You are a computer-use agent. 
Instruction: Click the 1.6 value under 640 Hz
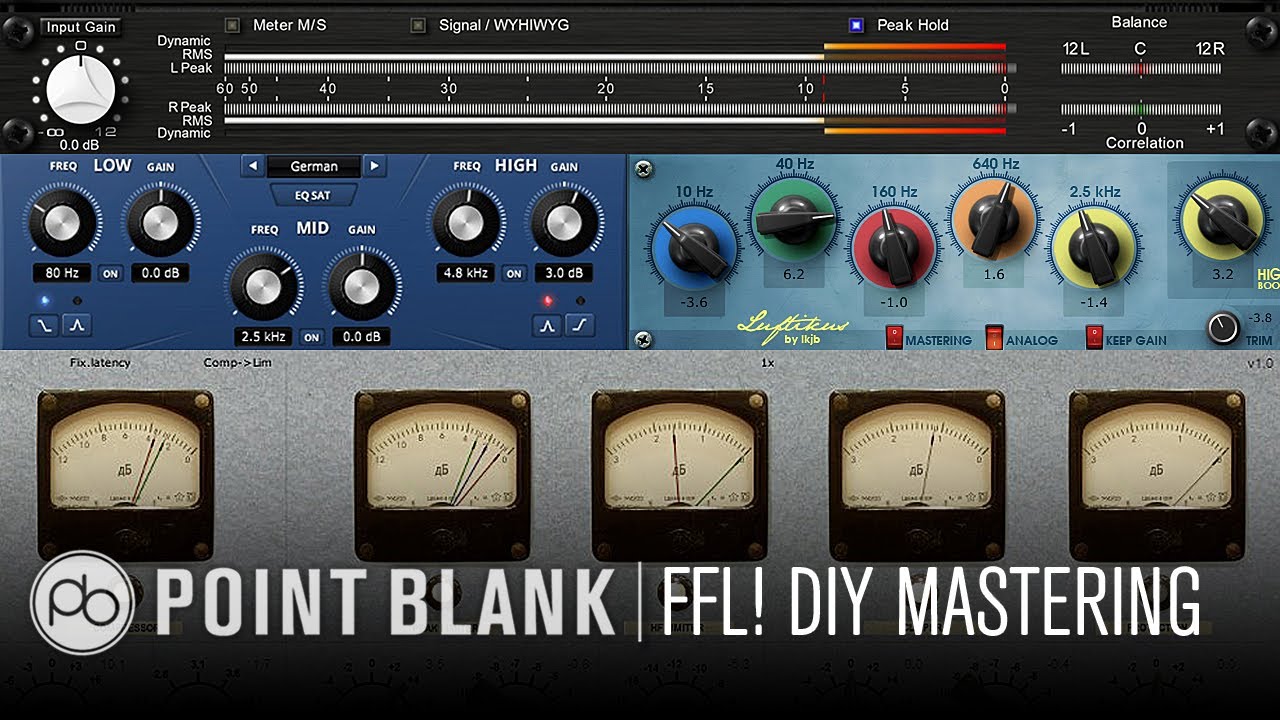pyautogui.click(x=994, y=273)
